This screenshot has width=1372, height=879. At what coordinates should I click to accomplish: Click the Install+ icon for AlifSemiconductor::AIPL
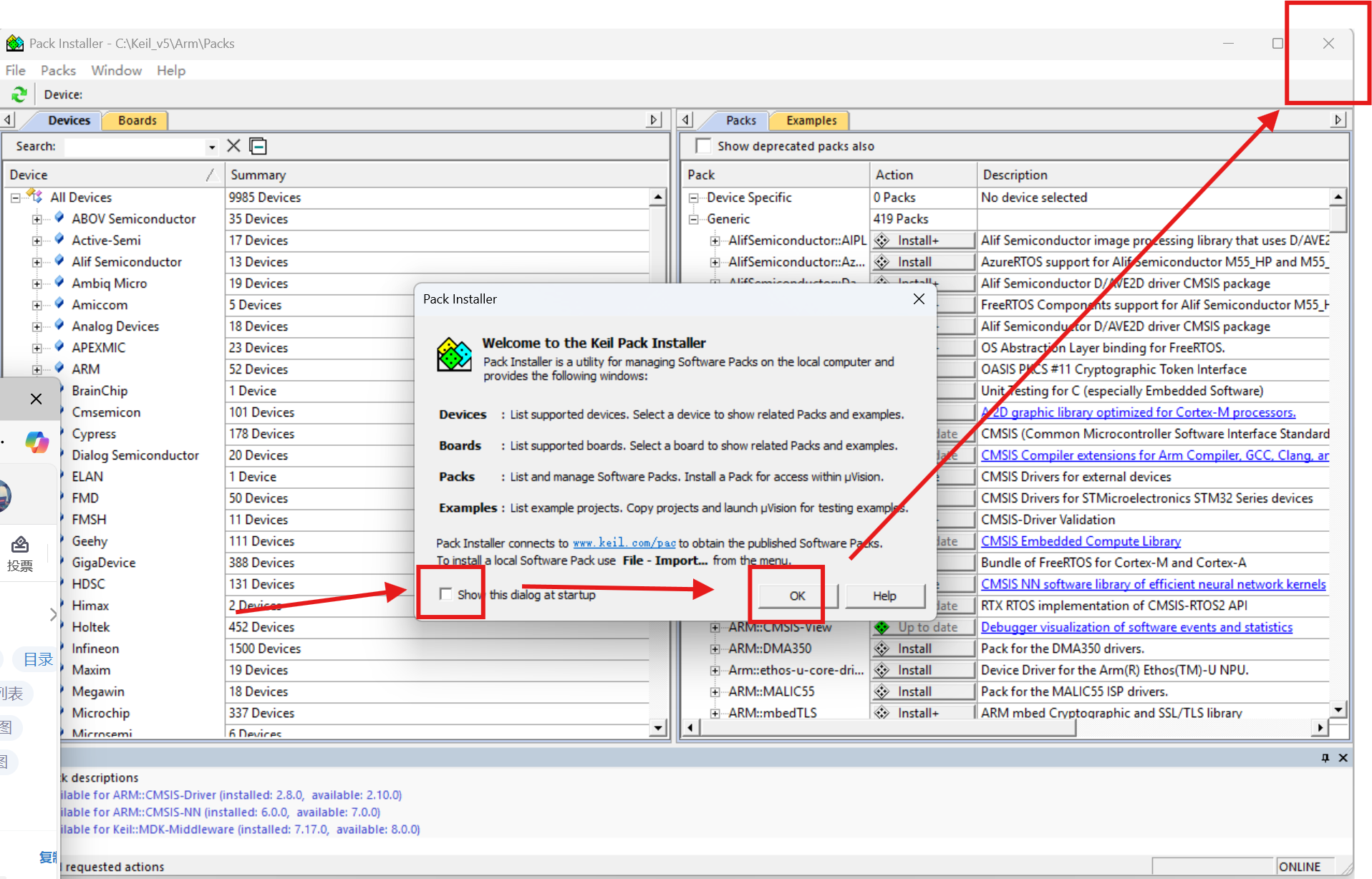(x=882, y=241)
